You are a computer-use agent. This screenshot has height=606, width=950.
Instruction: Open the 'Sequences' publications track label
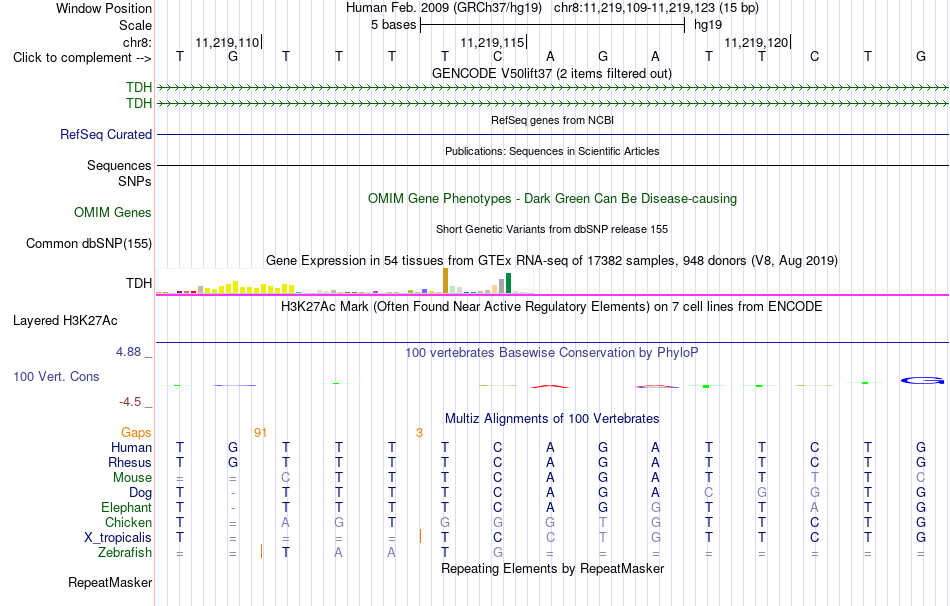[119, 165]
